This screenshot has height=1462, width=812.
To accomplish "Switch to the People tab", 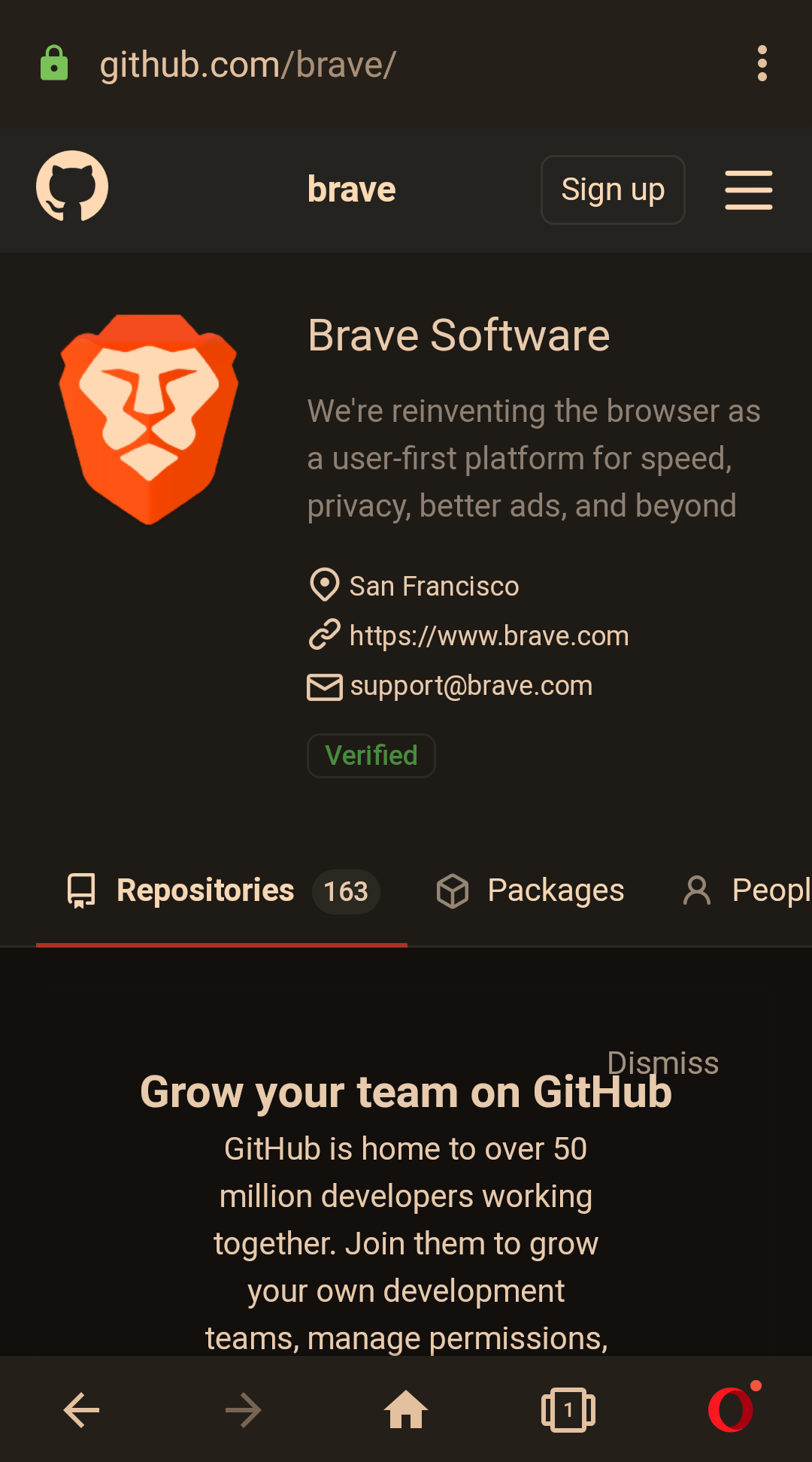I will pyautogui.click(x=746, y=891).
